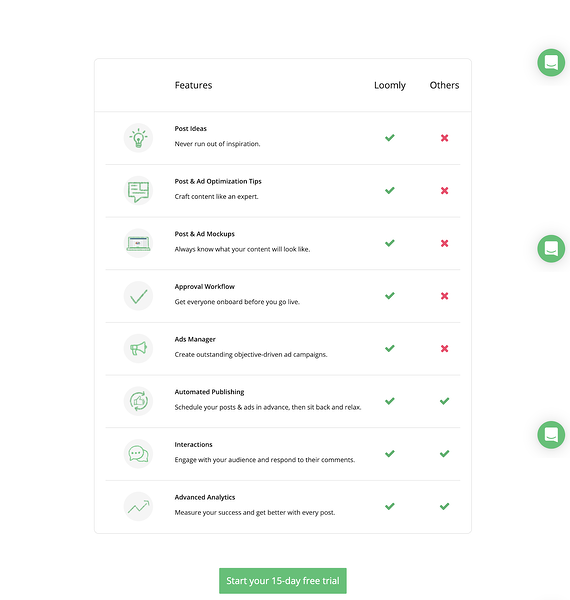Select the Approval Workflow feature title
This screenshot has width=570, height=600.
point(205,287)
